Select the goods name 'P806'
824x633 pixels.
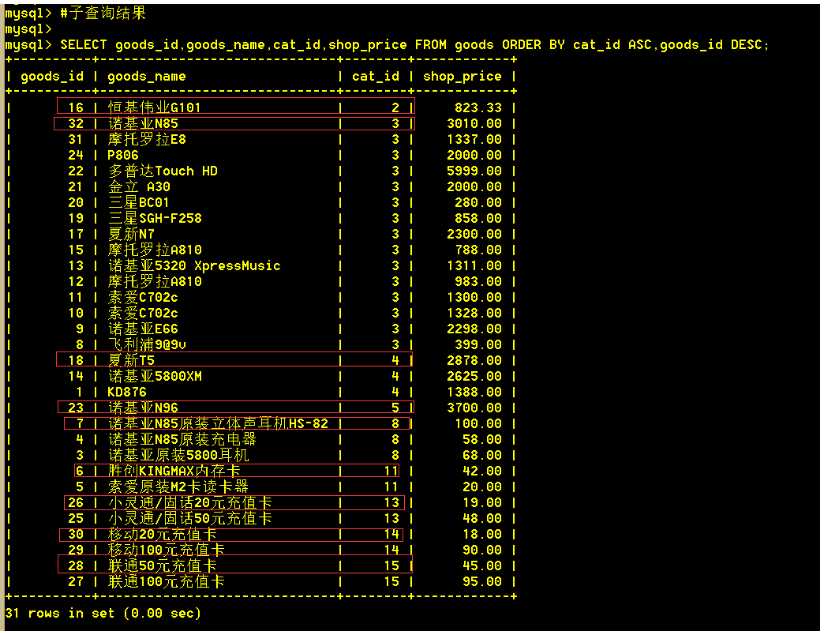pos(122,155)
